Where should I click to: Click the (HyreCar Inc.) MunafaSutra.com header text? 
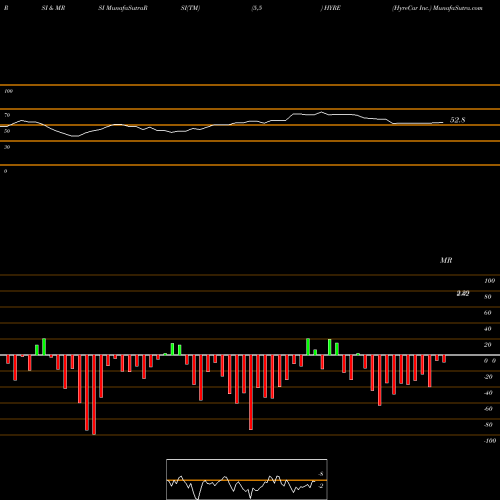click(437, 8)
